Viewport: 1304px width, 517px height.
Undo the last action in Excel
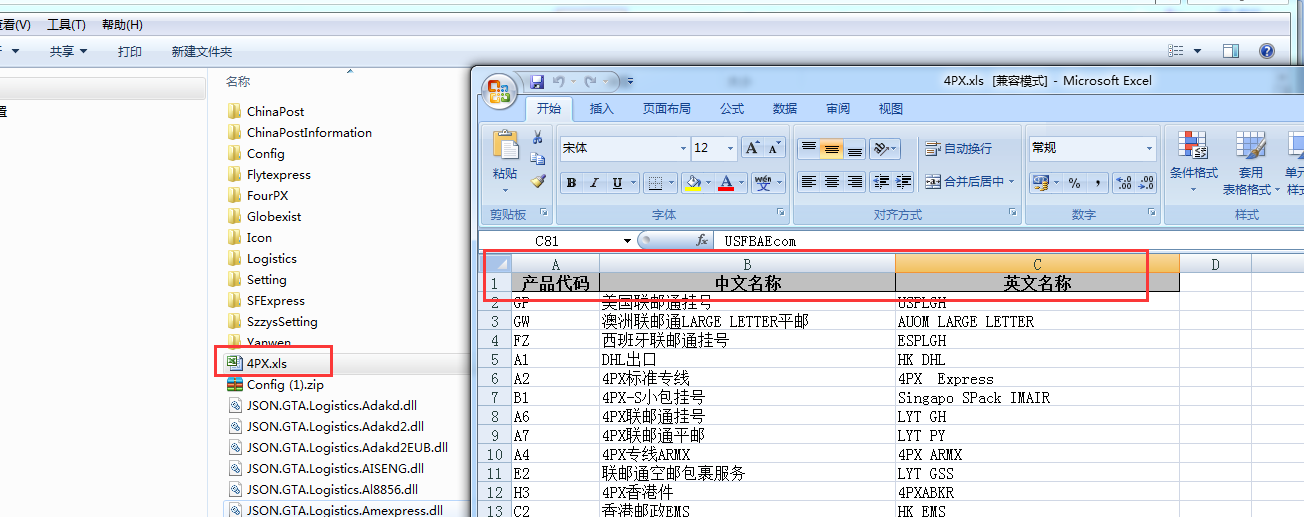(x=558, y=81)
